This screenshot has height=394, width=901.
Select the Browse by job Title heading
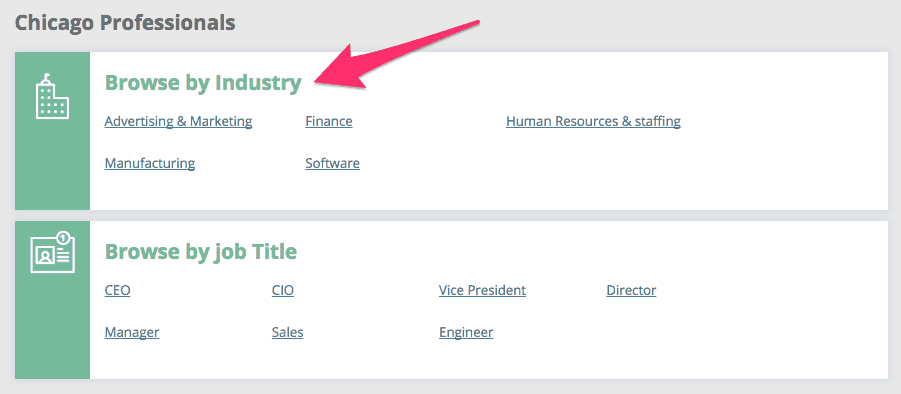201,252
